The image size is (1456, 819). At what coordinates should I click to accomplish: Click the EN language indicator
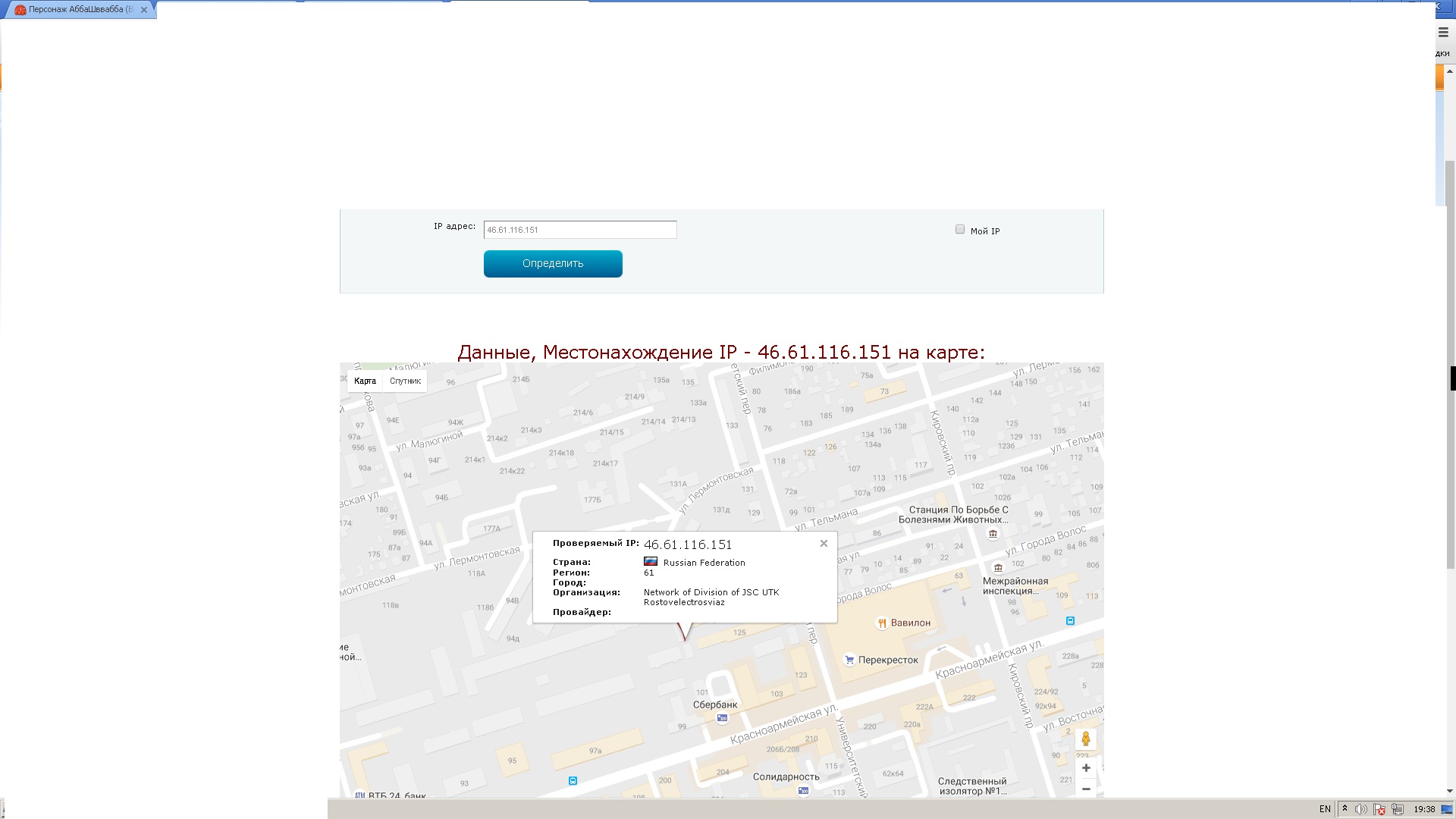coord(1325,809)
